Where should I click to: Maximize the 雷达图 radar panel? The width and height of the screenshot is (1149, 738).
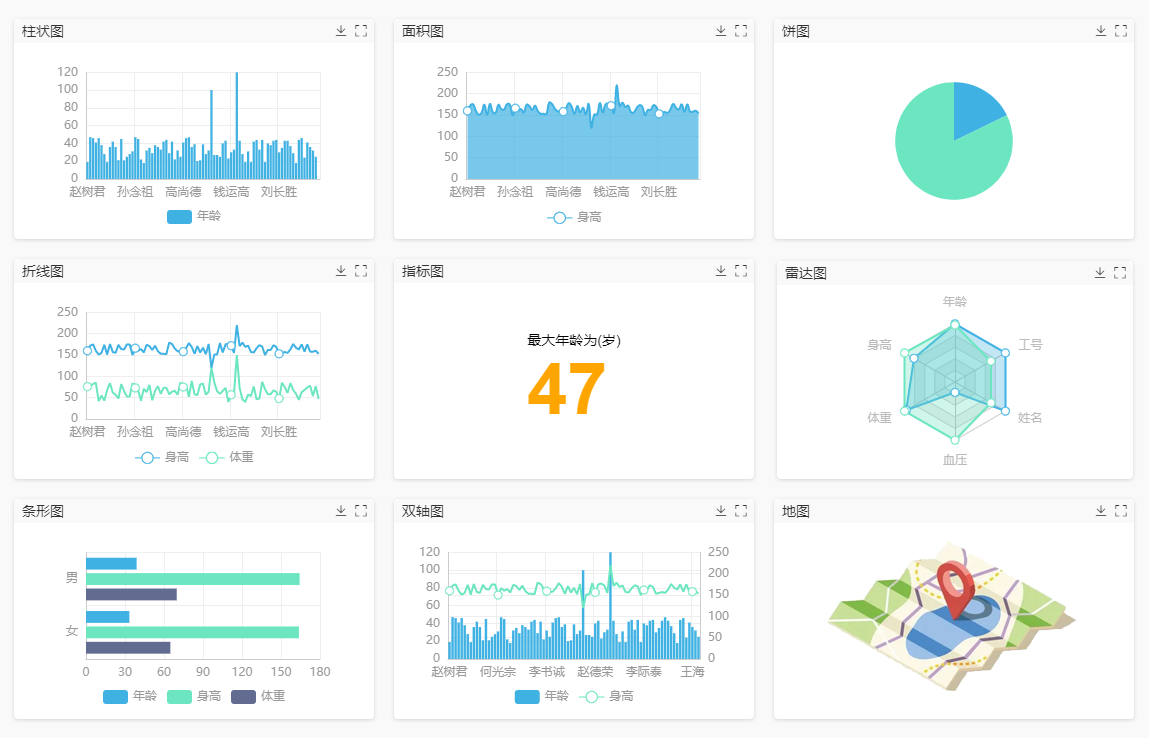coord(1120,273)
